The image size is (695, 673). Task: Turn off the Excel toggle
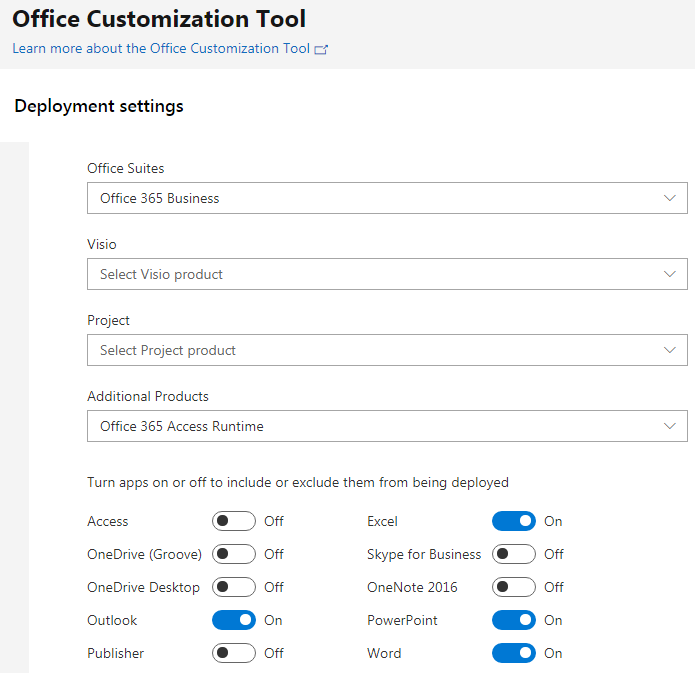click(514, 521)
